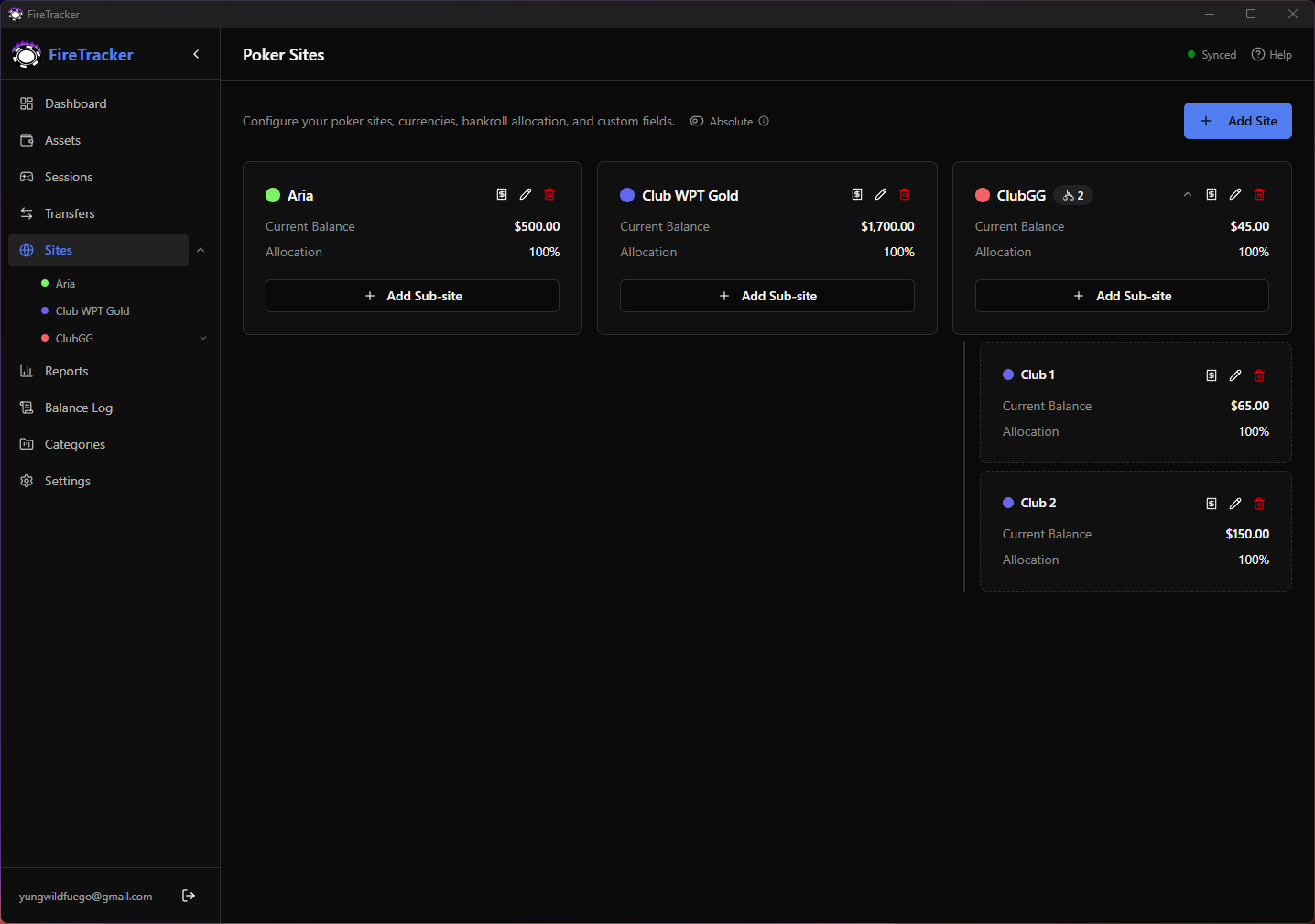
Task: Edit the Aria site with pencil icon
Action: [526, 194]
